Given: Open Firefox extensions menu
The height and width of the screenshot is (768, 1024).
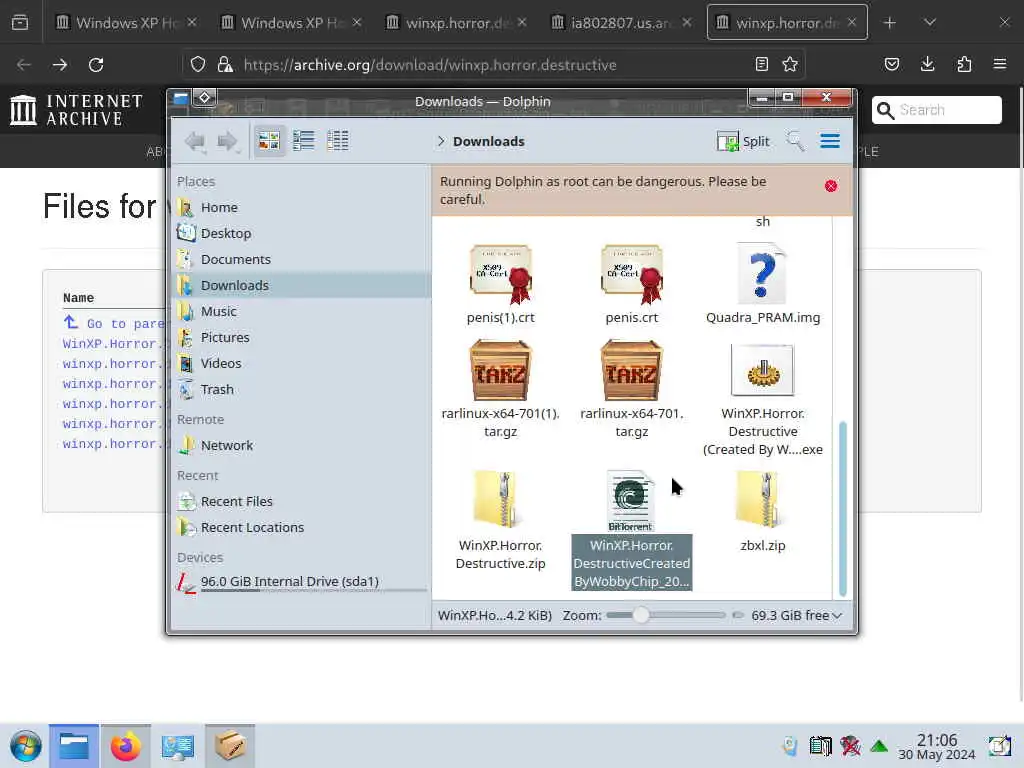Looking at the screenshot, I should tap(964, 64).
